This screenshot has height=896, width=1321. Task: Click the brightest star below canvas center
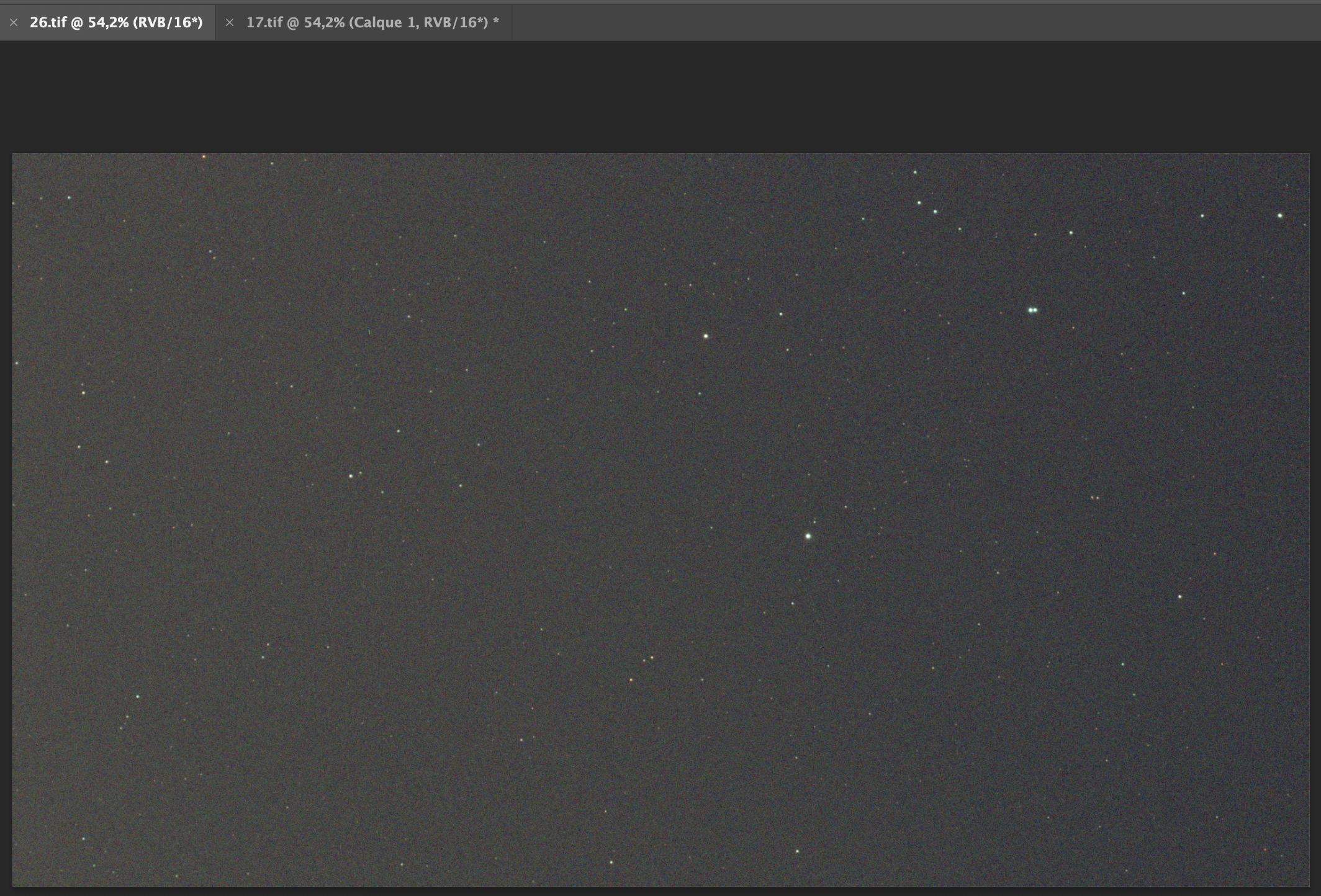point(808,536)
